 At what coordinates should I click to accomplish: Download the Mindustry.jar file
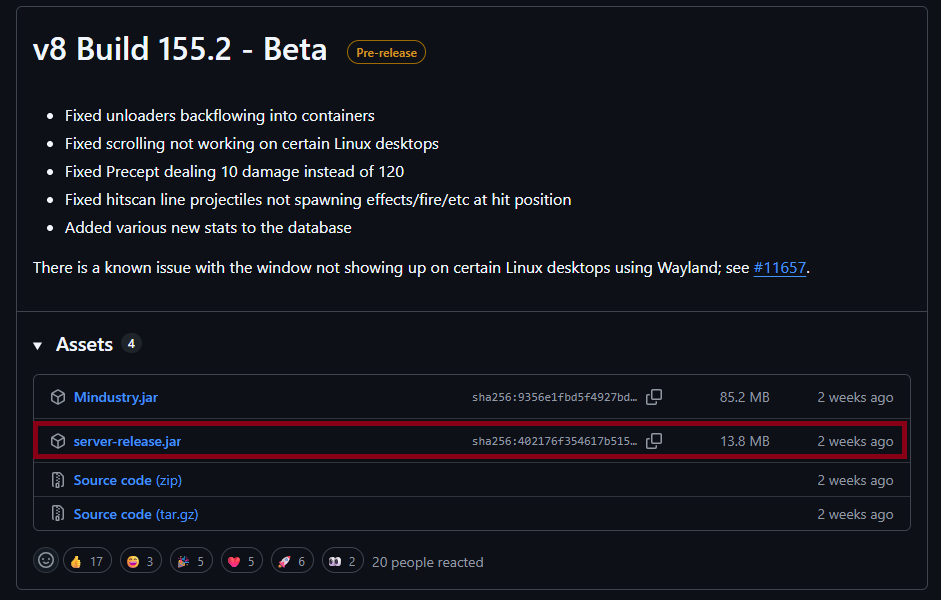[x=116, y=397]
